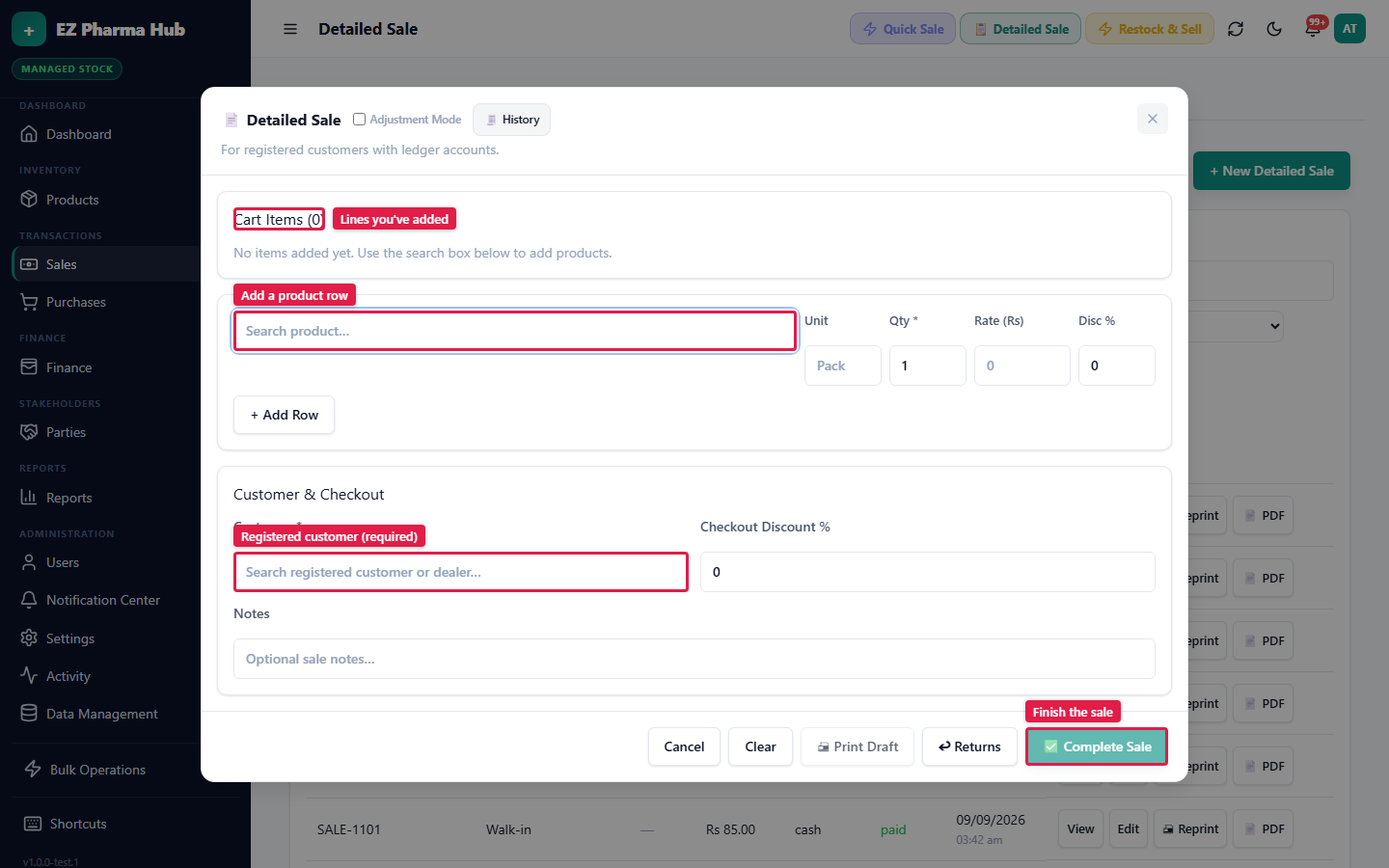
Task: Toggle dark mode with the moon icon
Action: 1274,29
